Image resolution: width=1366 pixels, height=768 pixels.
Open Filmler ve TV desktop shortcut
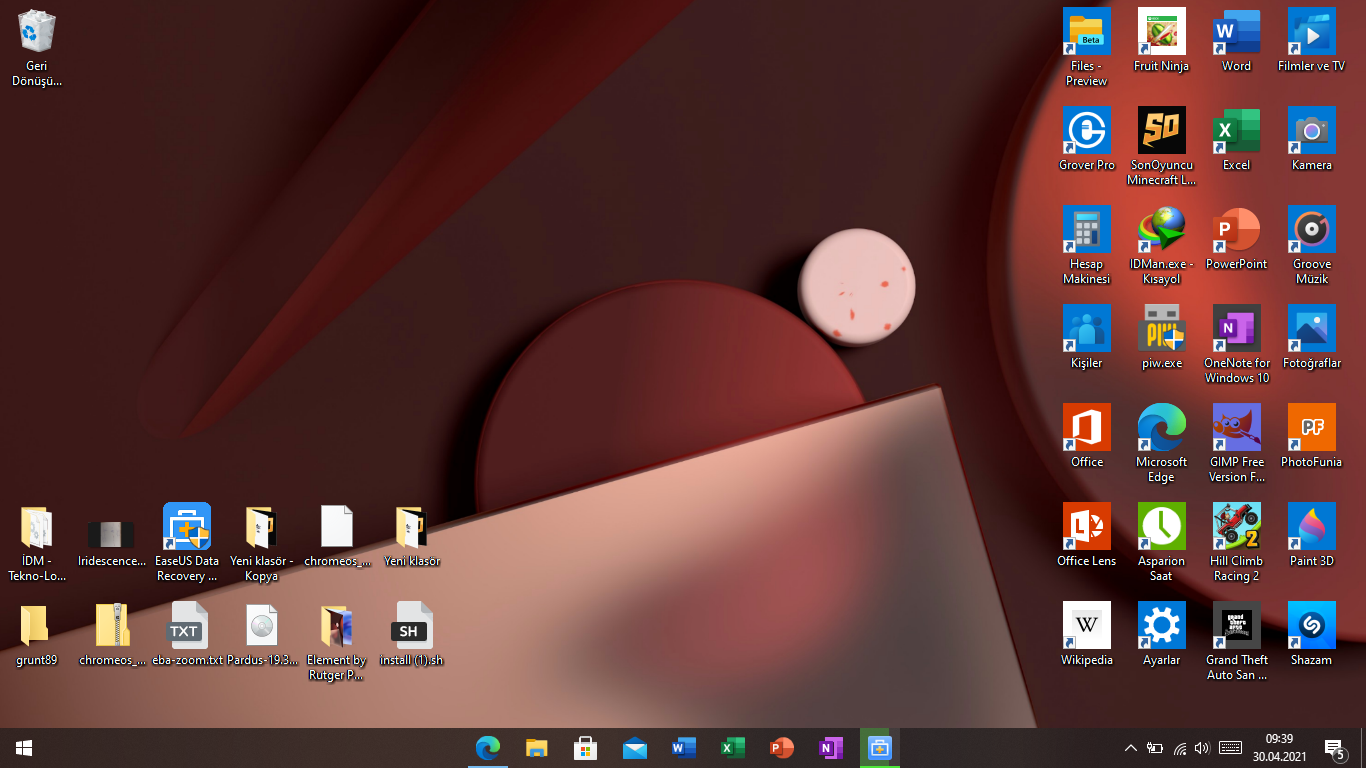[x=1311, y=40]
